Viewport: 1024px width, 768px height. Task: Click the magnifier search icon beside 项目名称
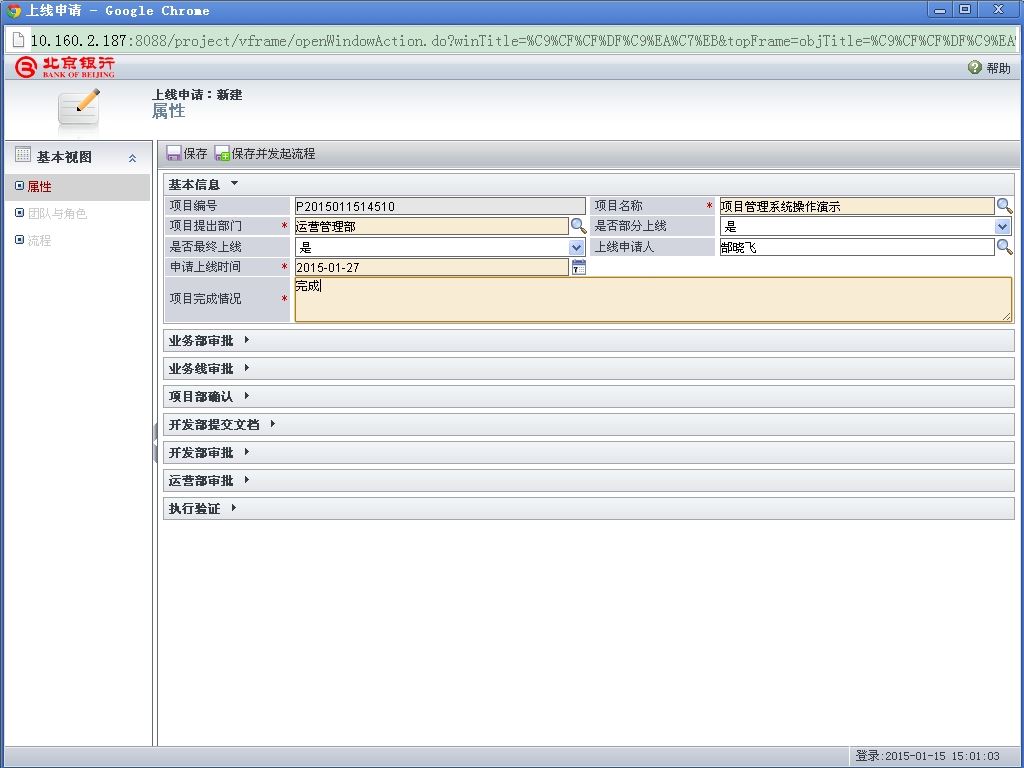click(x=1004, y=206)
